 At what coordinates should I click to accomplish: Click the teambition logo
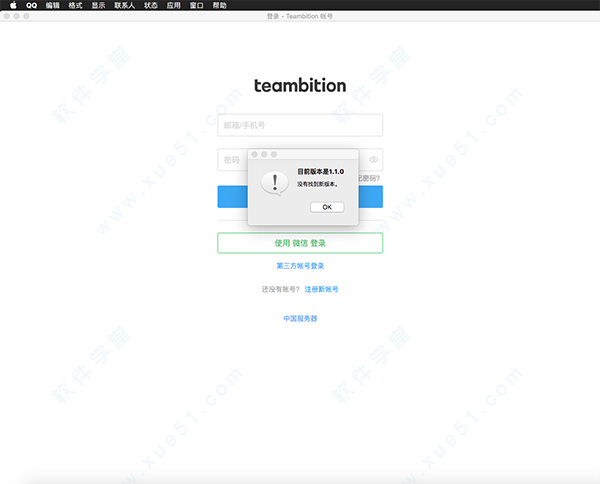300,86
